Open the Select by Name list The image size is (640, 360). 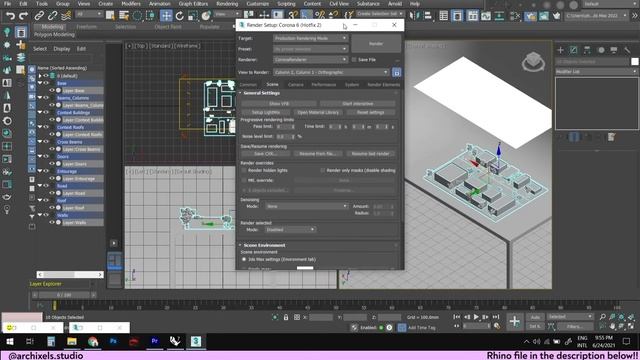point(124,16)
